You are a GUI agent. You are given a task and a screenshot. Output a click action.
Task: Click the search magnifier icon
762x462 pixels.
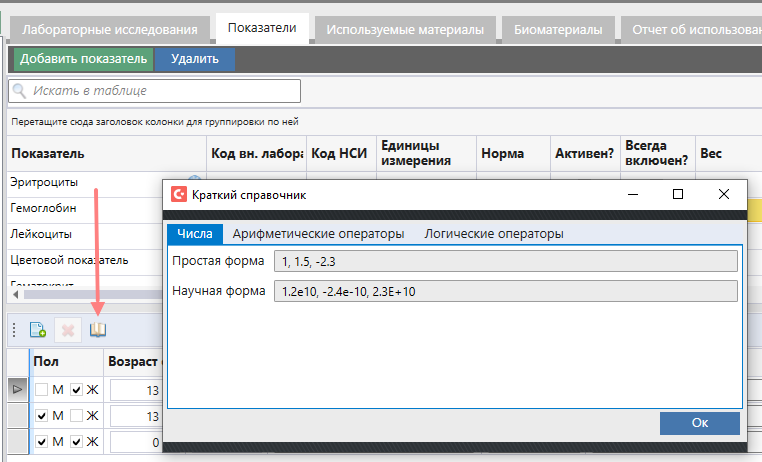tap(19, 91)
